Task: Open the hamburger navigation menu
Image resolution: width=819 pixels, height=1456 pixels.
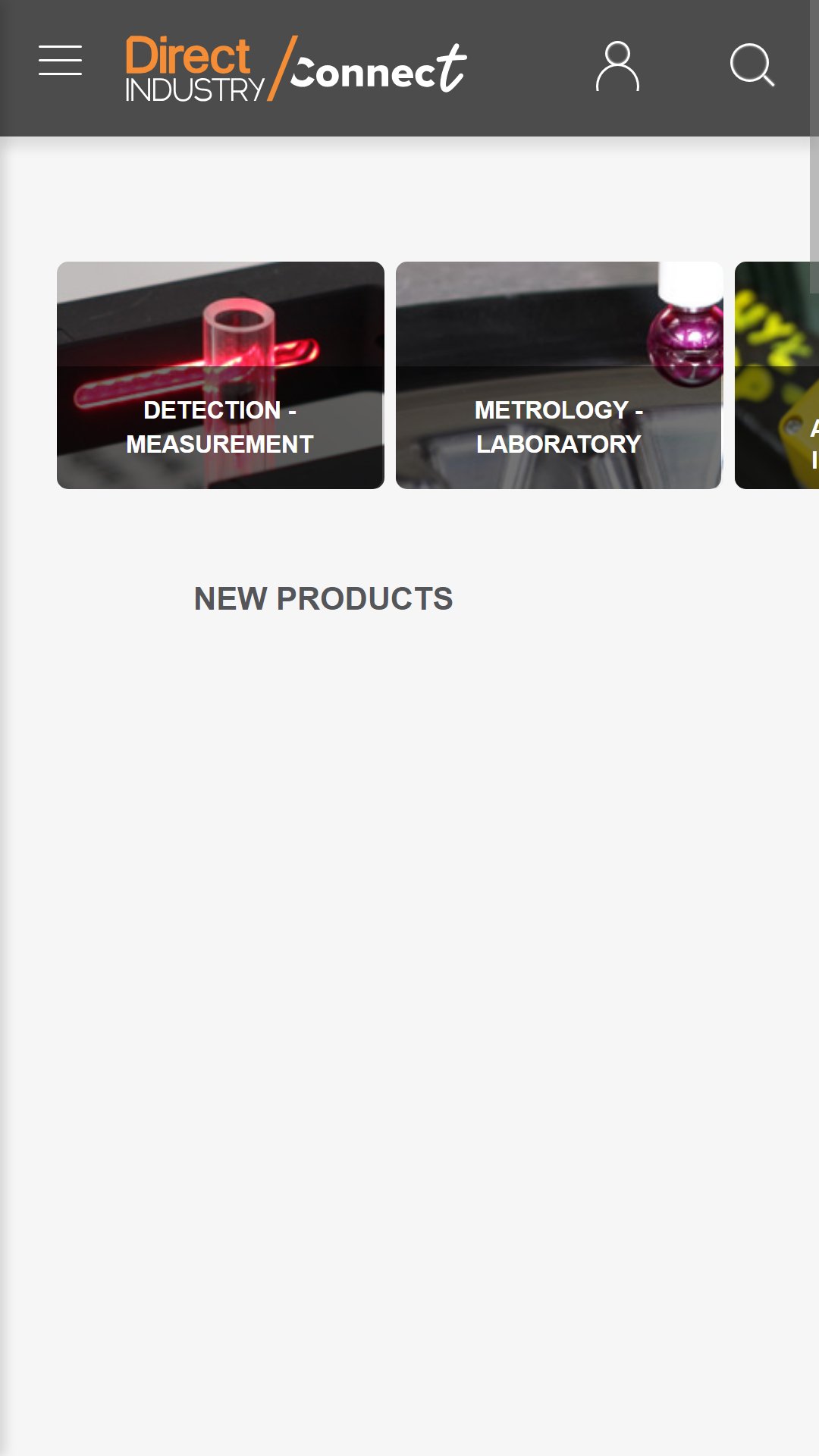Action: pyautogui.click(x=60, y=61)
